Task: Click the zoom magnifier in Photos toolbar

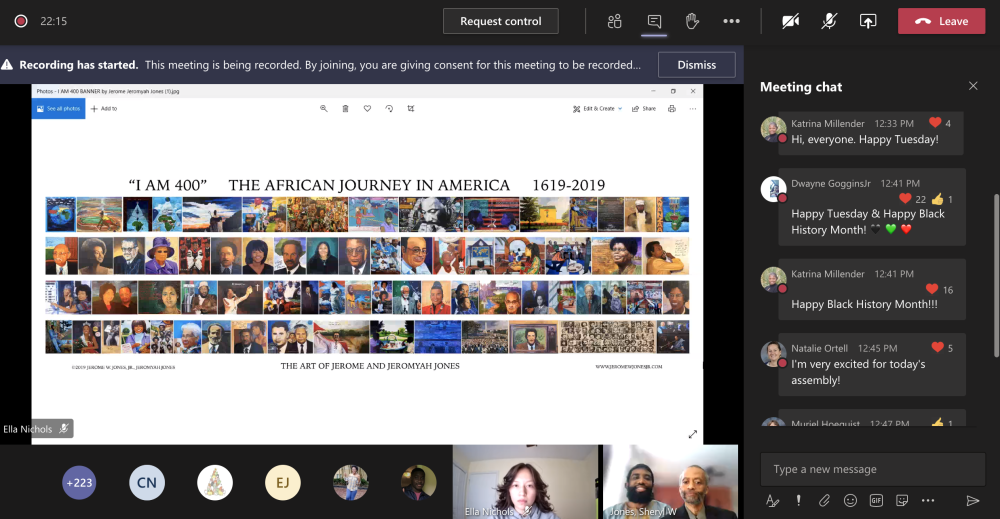Action: (x=324, y=108)
